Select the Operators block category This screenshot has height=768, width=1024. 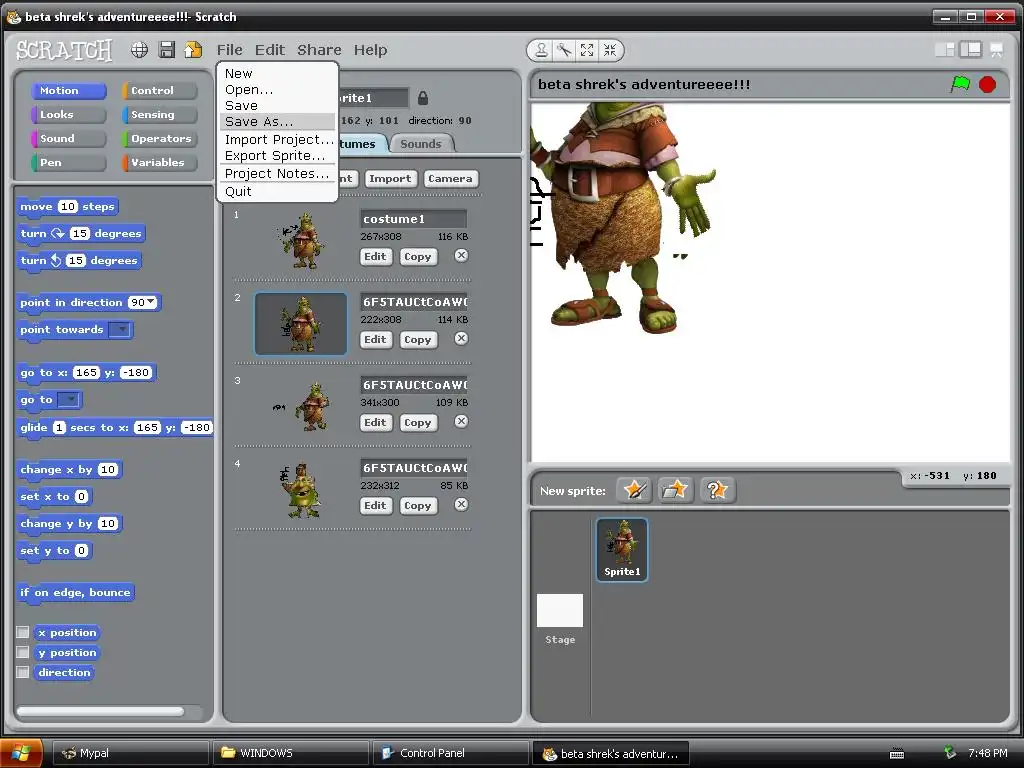point(160,138)
